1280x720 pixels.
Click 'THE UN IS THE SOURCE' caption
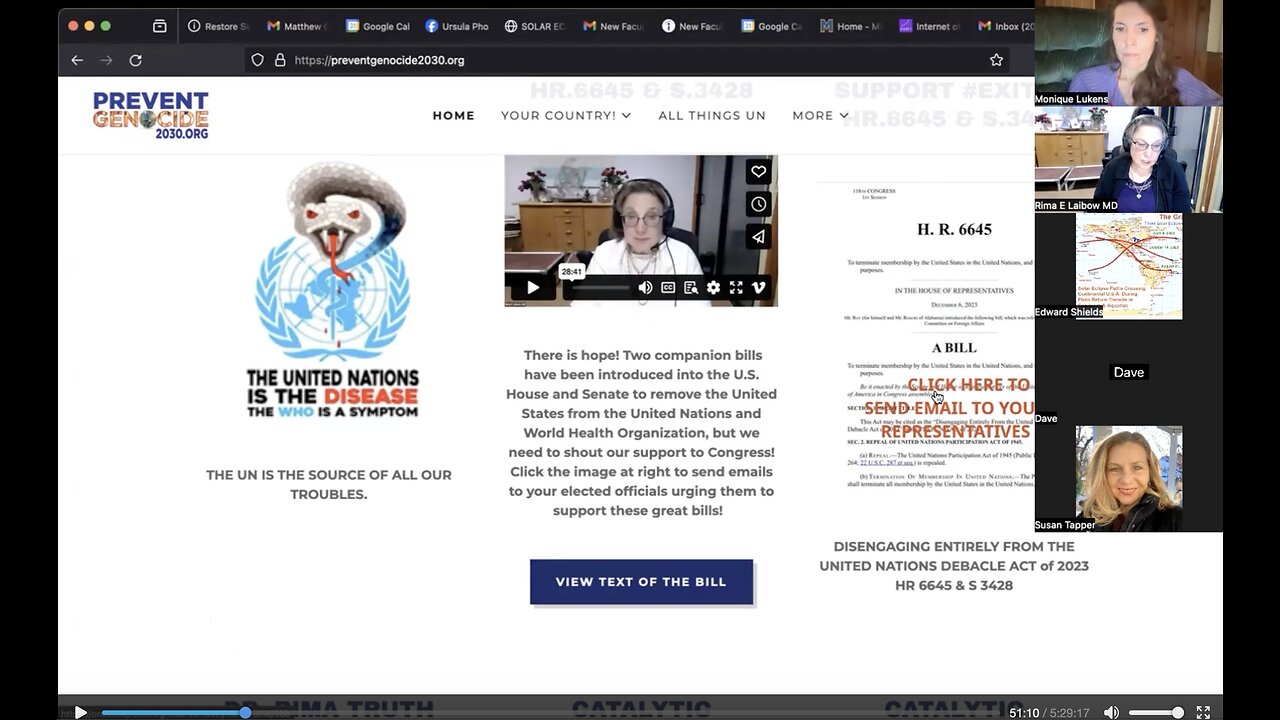(x=329, y=485)
